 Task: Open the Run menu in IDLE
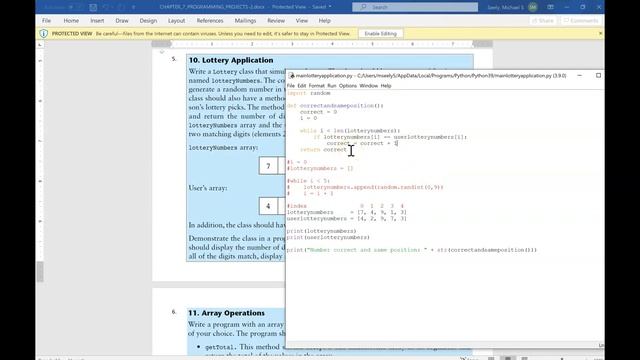pyautogui.click(x=332, y=86)
